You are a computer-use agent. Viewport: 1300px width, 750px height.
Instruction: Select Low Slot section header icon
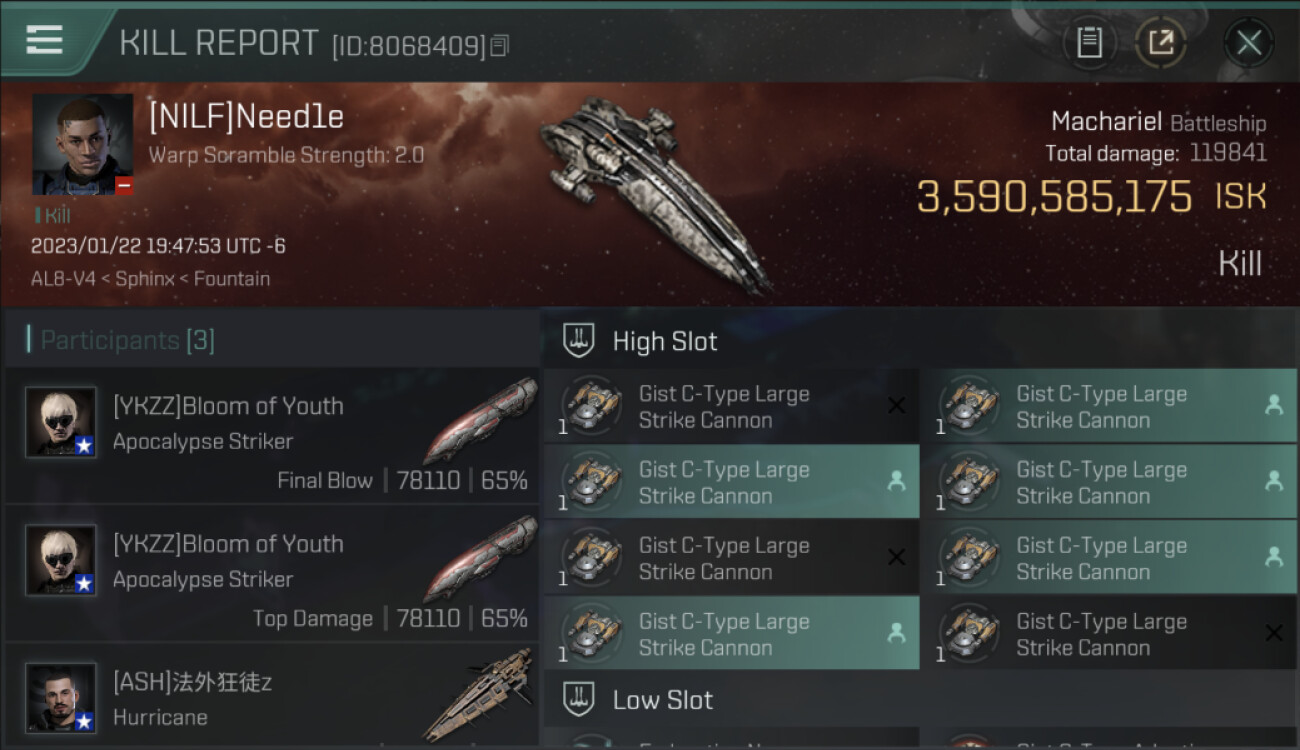click(579, 699)
